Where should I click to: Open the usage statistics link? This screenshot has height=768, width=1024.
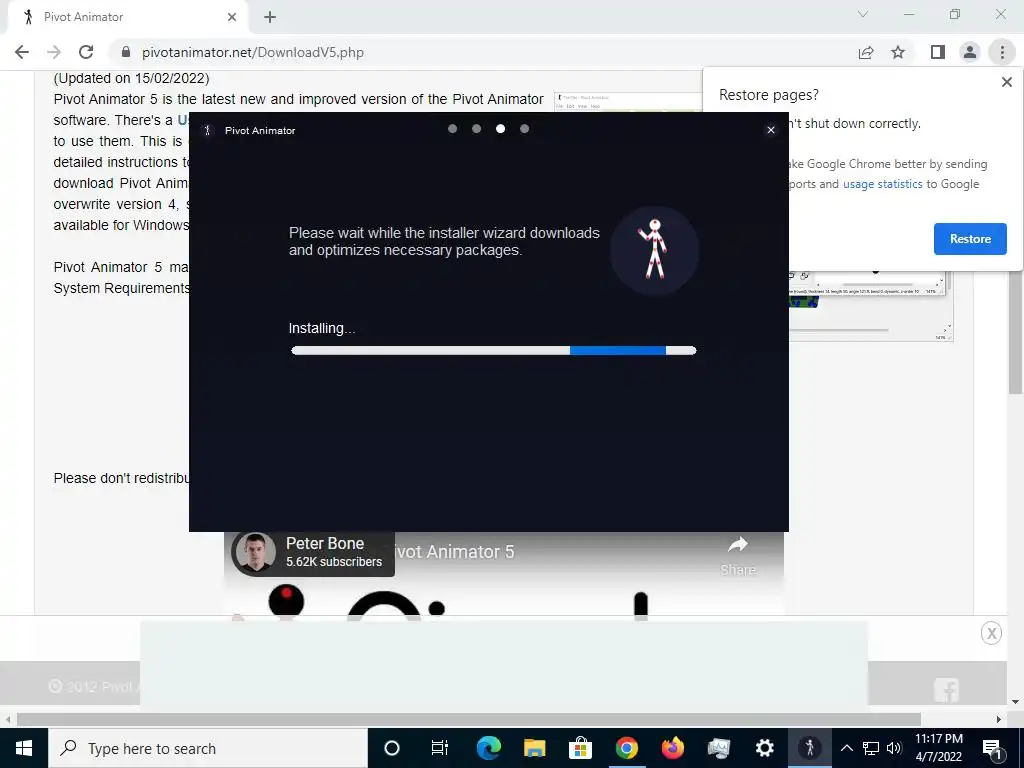(x=882, y=184)
